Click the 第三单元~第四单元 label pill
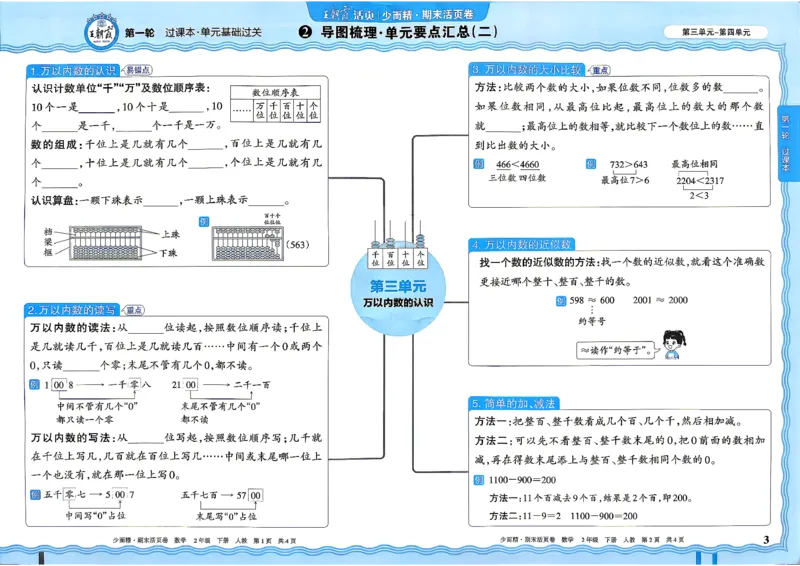Image resolution: width=800 pixels, height=566 pixels. 716,32
